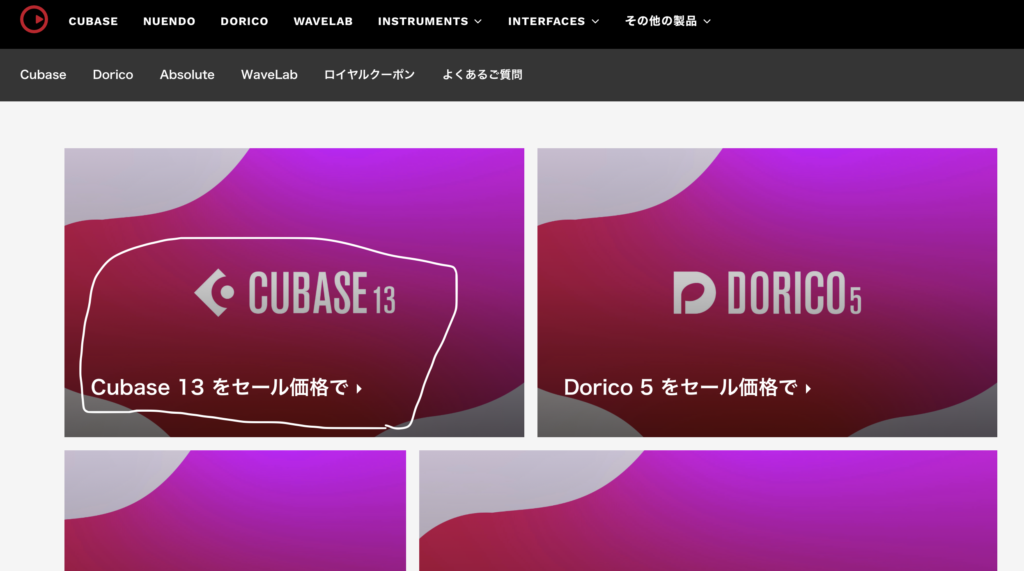Open the lower-left purple banner tile

pyautogui.click(x=235, y=510)
